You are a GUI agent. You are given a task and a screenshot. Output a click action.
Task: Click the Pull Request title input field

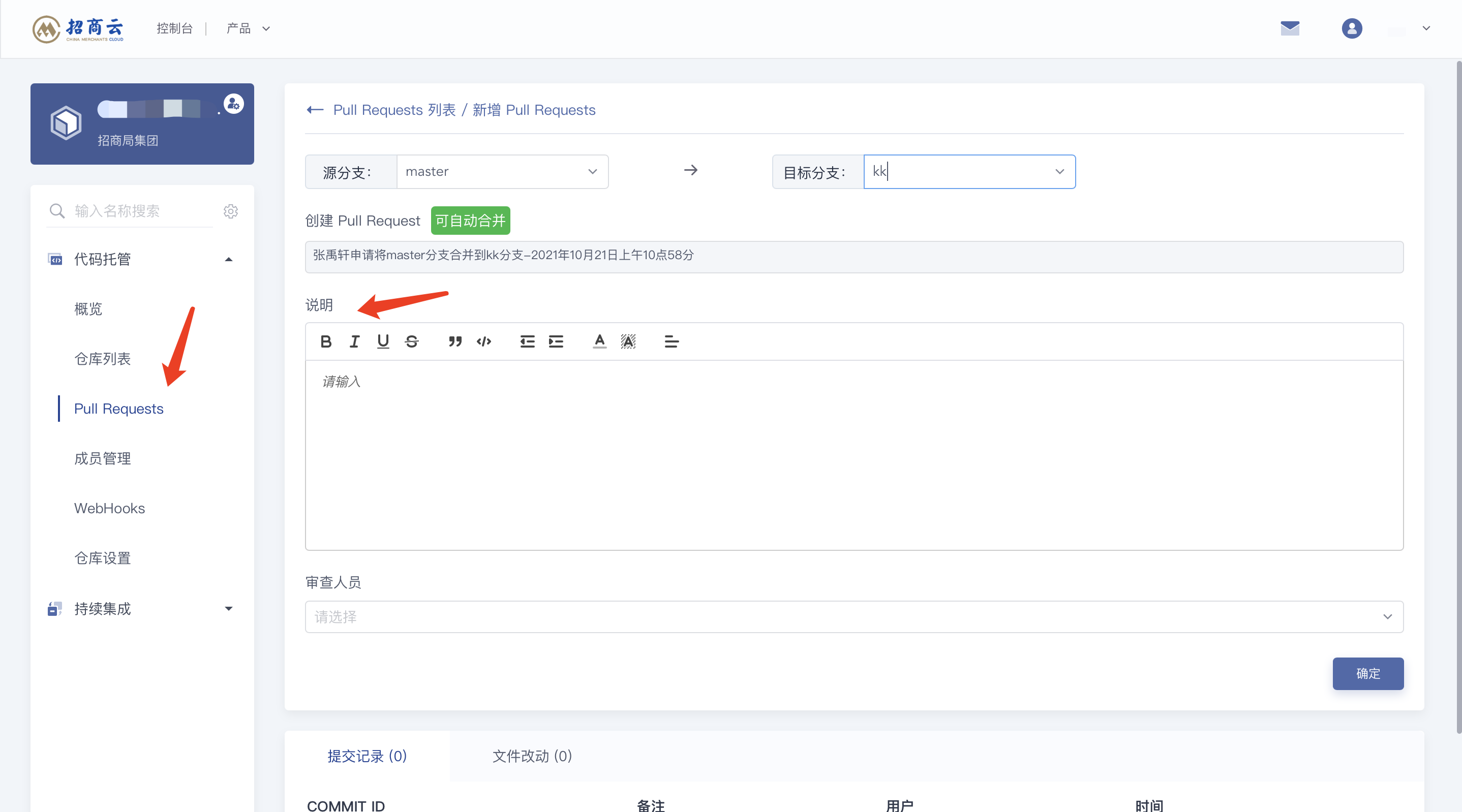854,257
